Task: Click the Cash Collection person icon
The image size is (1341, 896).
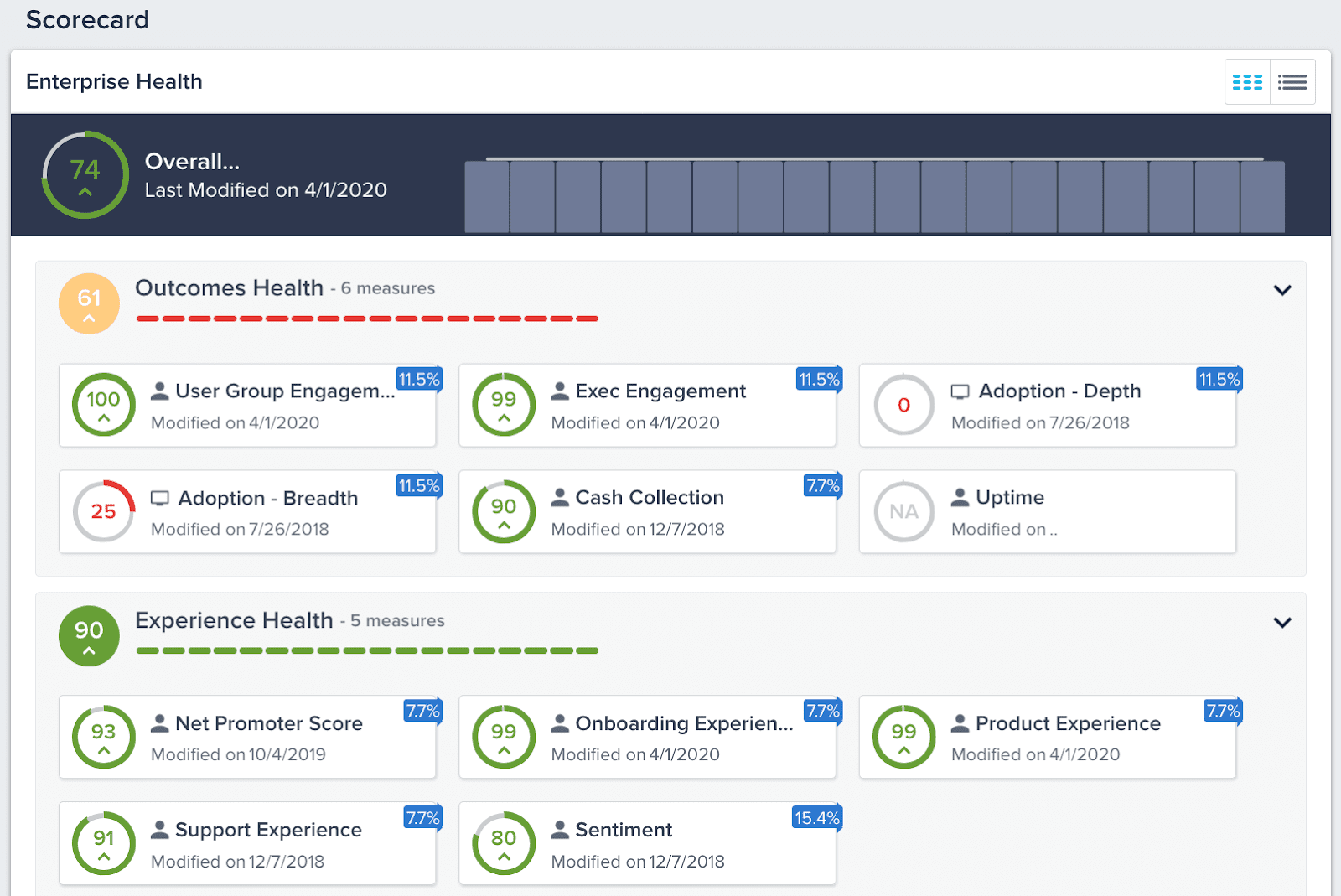Action: pos(559,498)
